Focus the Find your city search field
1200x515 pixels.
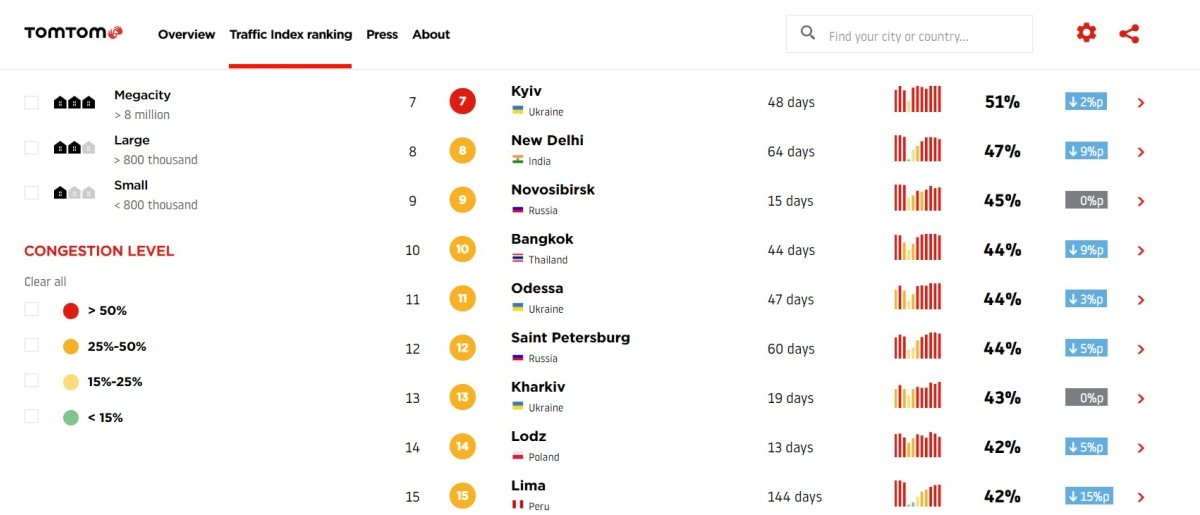pyautogui.click(x=909, y=34)
